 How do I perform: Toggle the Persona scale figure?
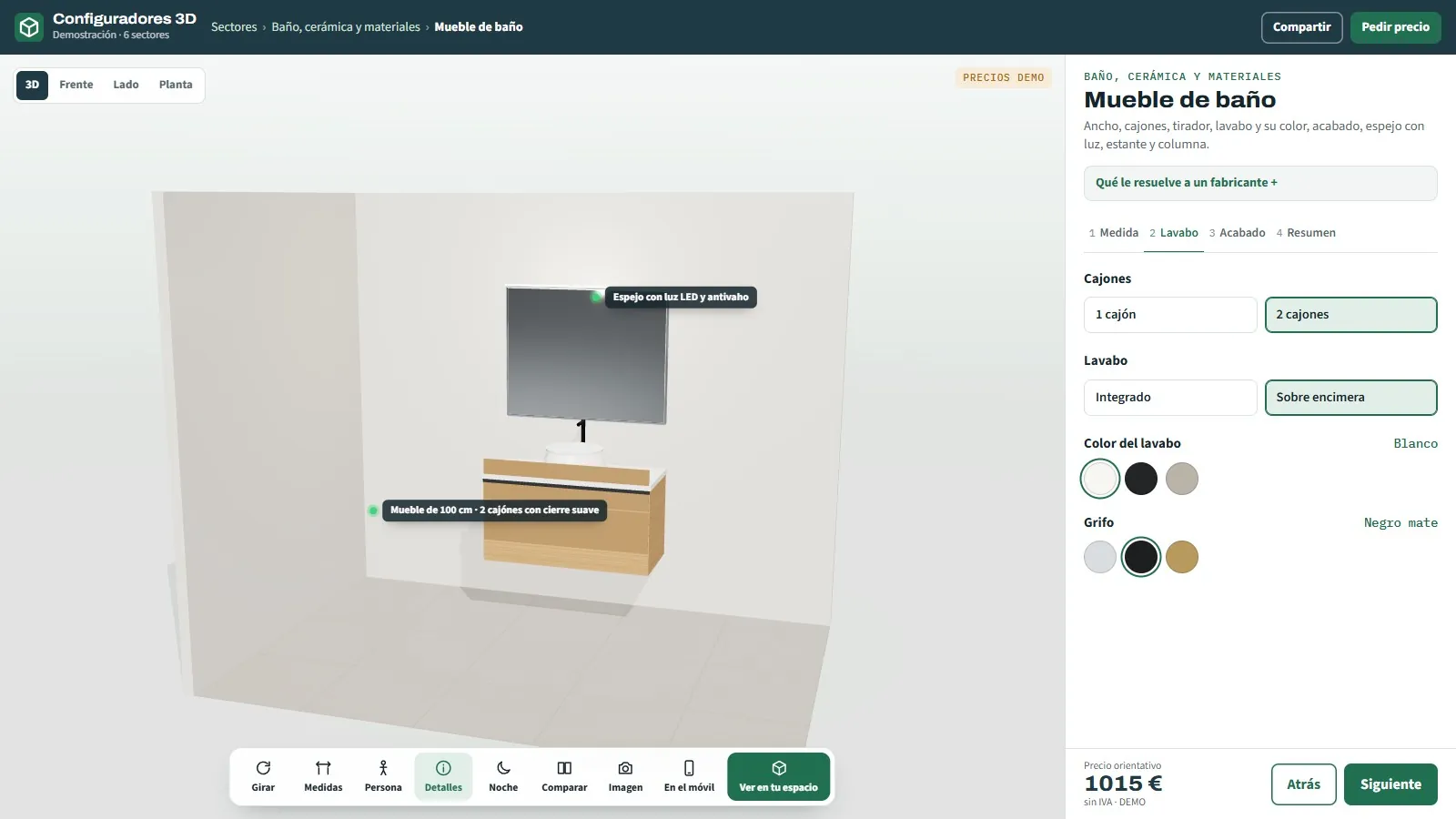point(383,776)
